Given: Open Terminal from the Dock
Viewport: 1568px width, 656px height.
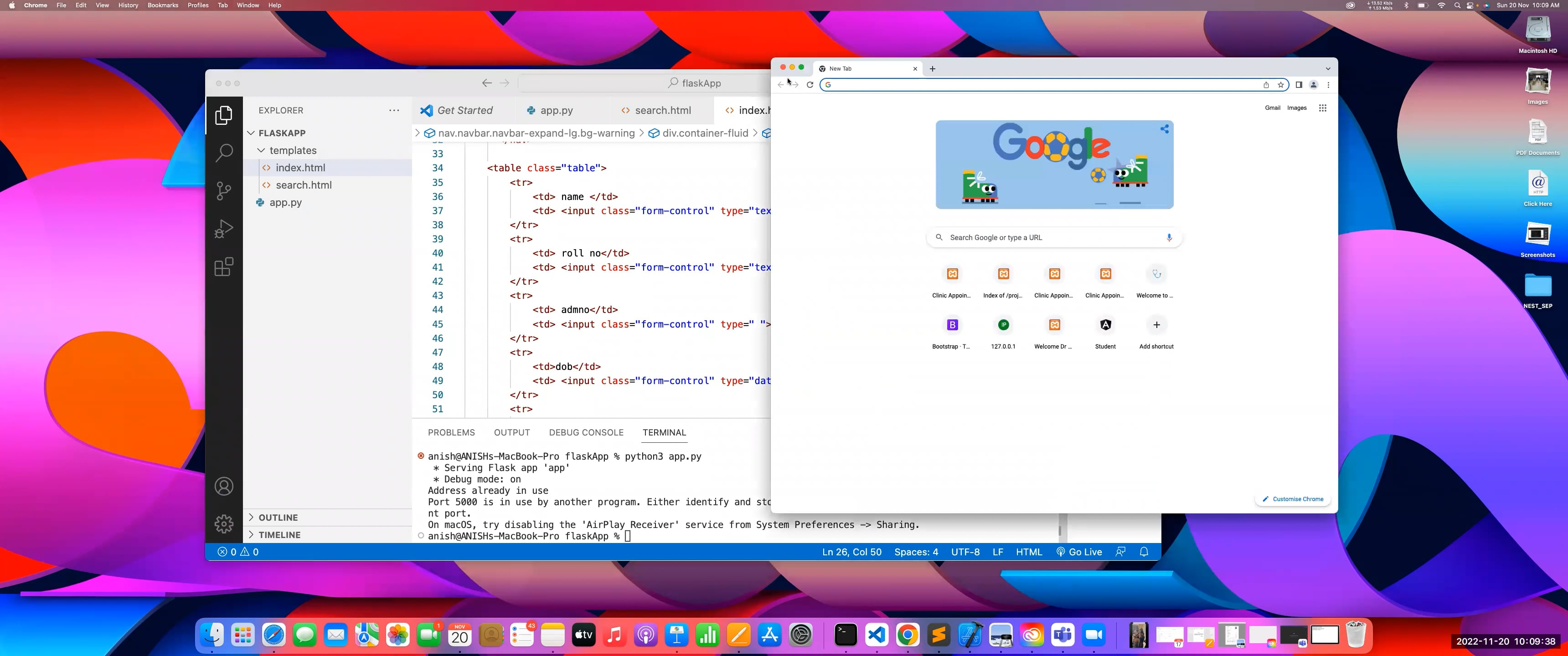Looking at the screenshot, I should (x=846, y=635).
